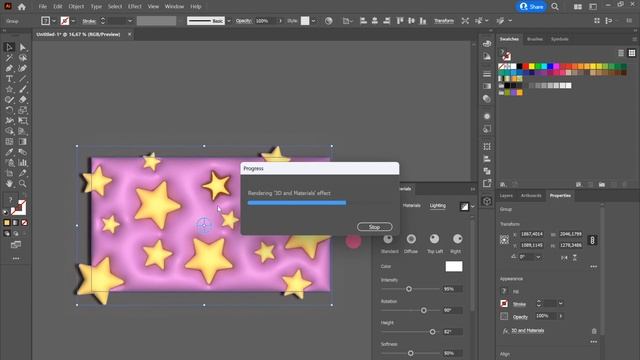Open the File menu

point(42,7)
